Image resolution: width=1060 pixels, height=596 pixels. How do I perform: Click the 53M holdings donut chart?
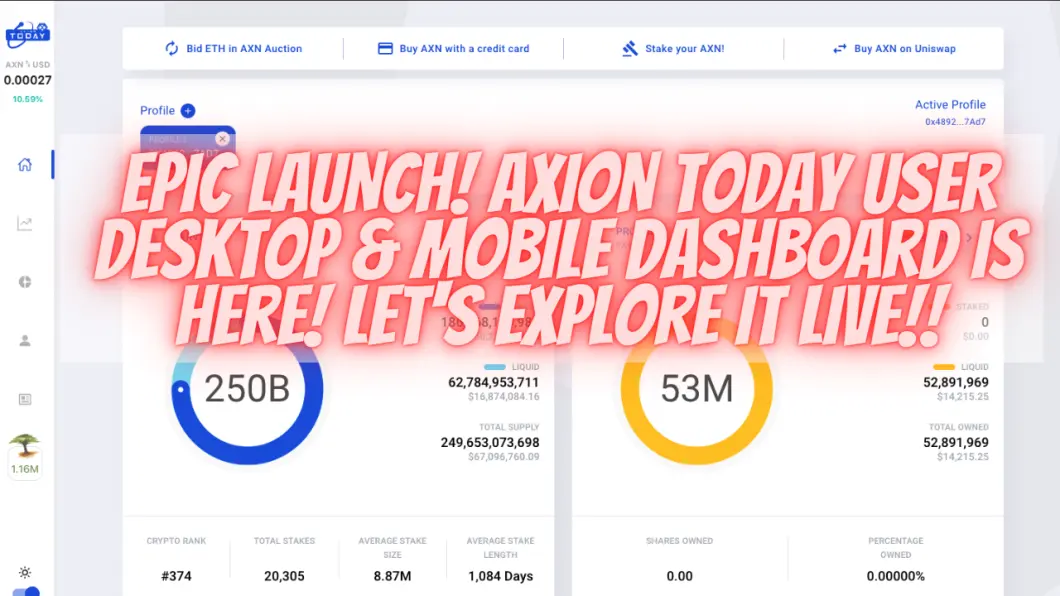click(697, 389)
